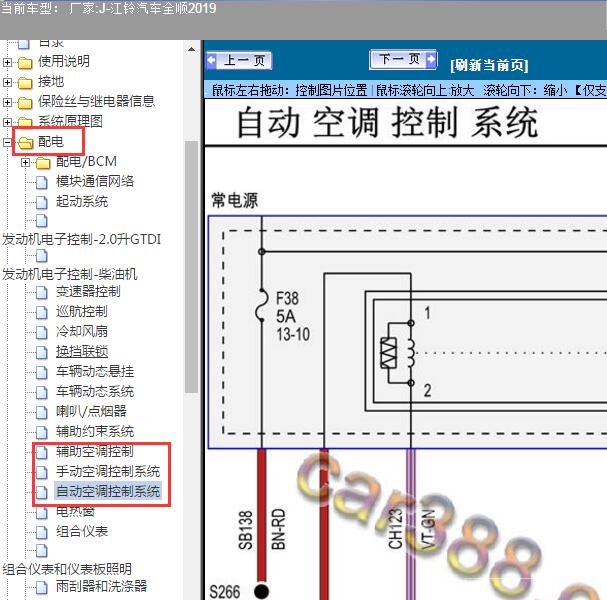Viewport: 607px width, 600px height.
Task: Open the 模块通信网络 page
Action: (95, 182)
